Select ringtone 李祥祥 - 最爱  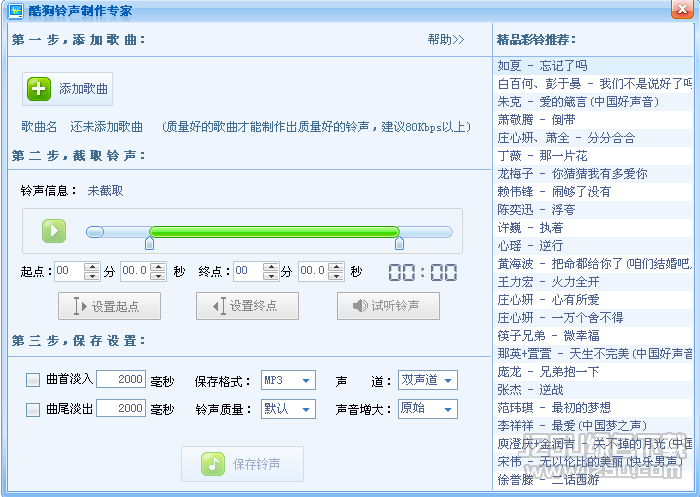point(593,426)
